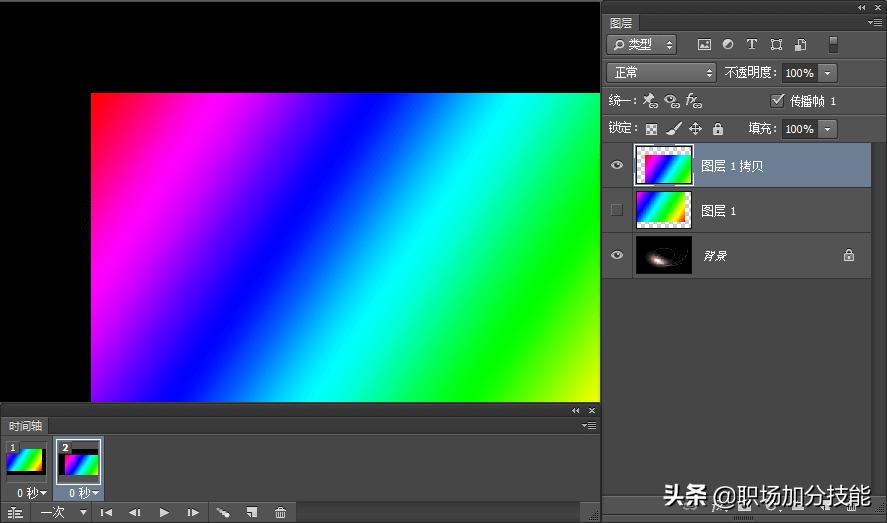
Task: Show hidden 图层 1 layer
Action: click(x=617, y=210)
